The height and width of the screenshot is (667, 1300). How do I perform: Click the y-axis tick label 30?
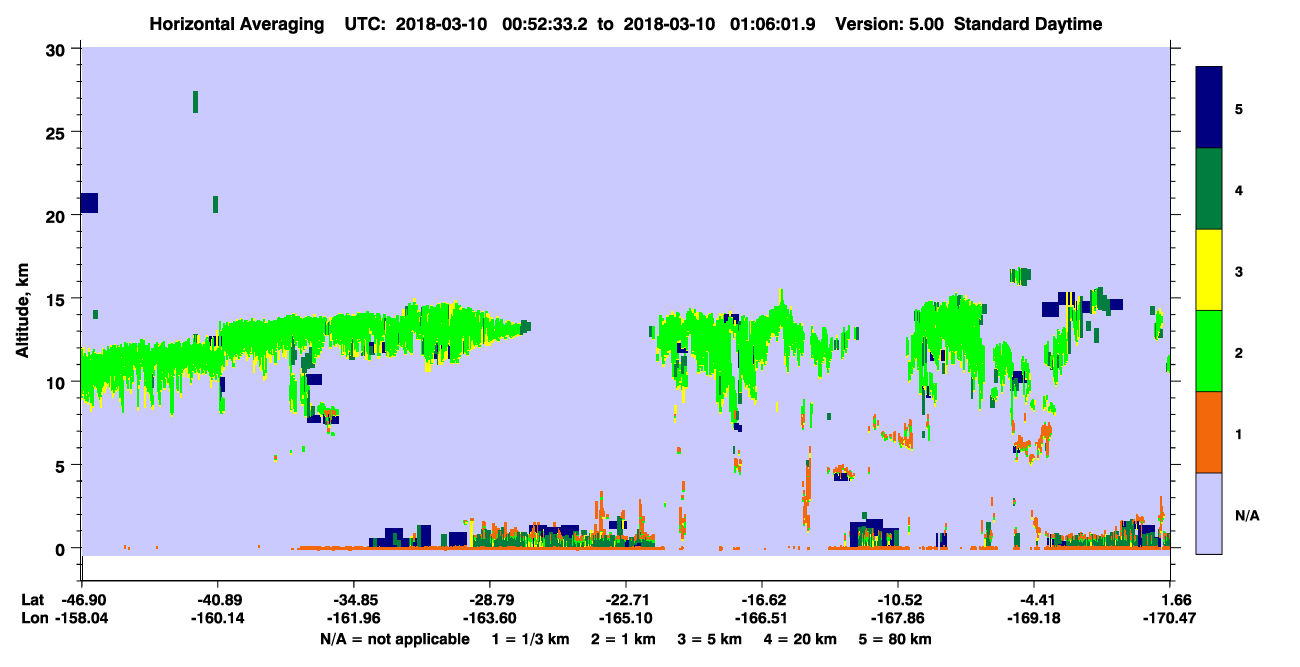tap(58, 49)
